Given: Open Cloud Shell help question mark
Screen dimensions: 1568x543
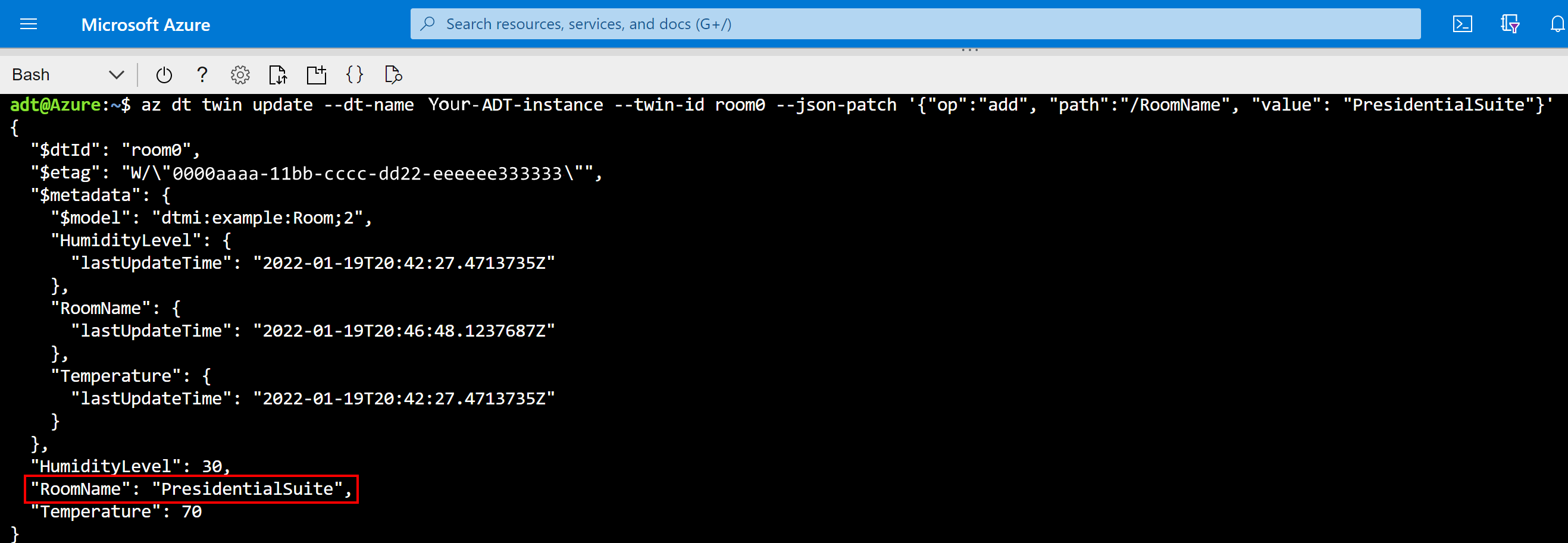Looking at the screenshot, I should (202, 75).
